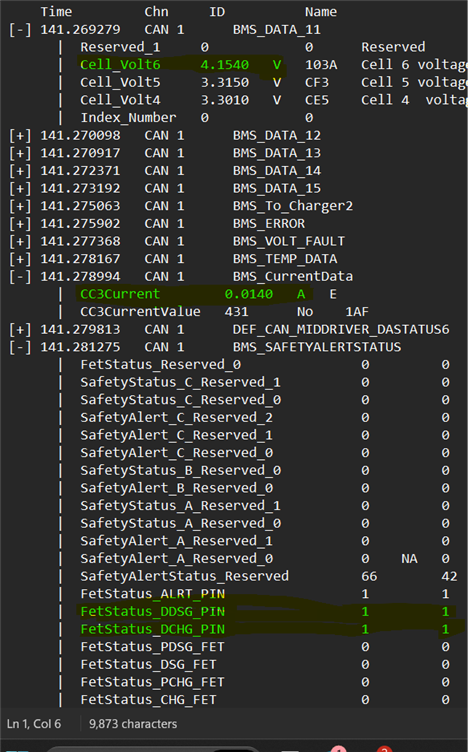Viewport: 468px width, 752px height.
Task: Expand the BMS_TEMP_DATA message
Action: pos(20,259)
